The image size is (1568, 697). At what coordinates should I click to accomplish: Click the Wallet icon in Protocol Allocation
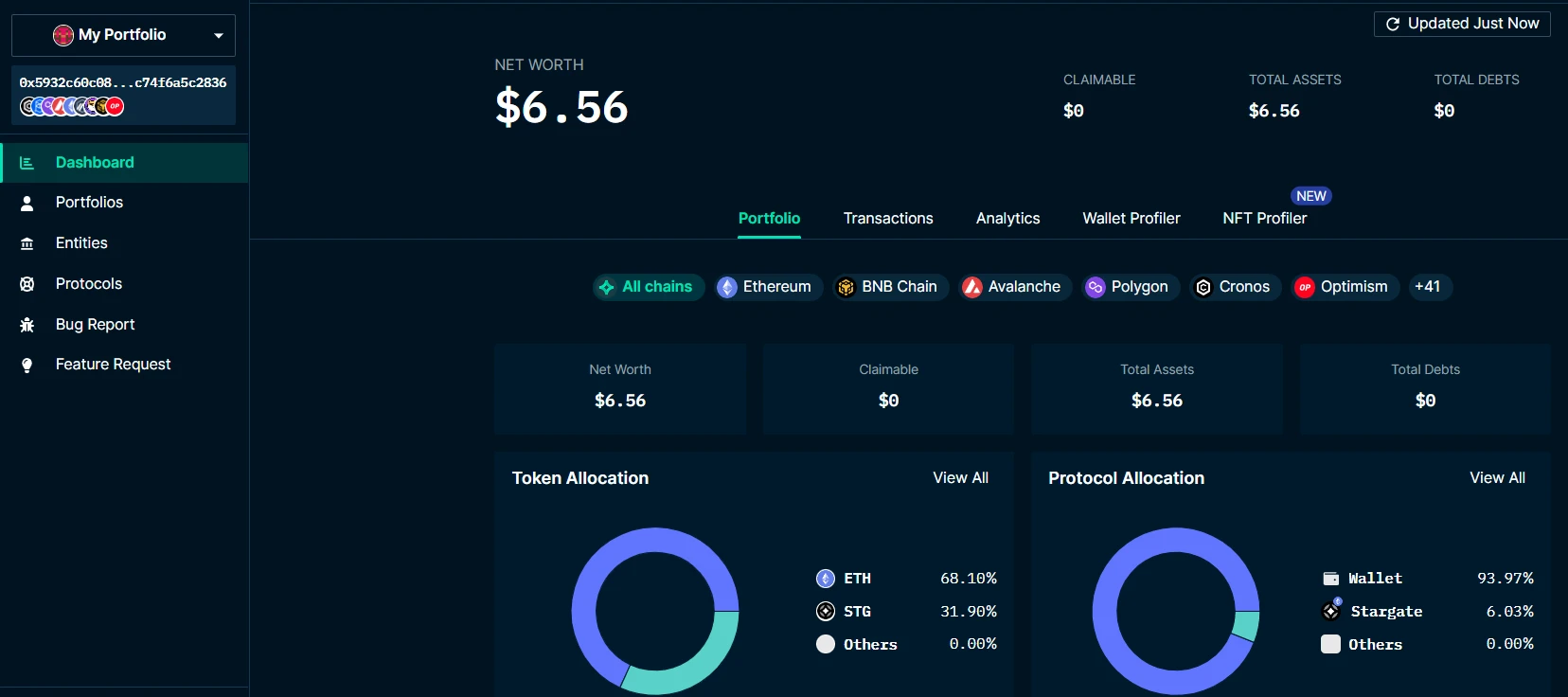coord(1330,579)
